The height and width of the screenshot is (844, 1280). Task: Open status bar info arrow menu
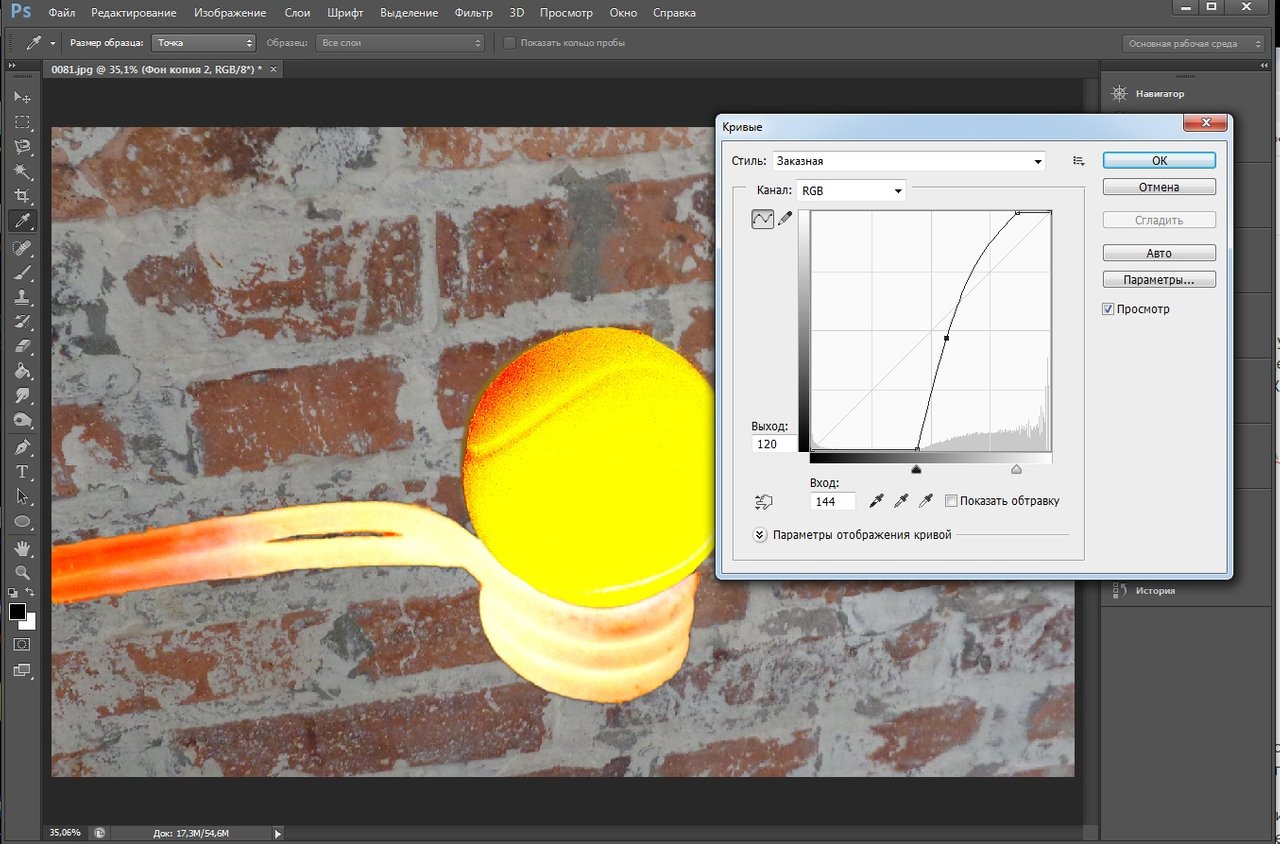278,832
